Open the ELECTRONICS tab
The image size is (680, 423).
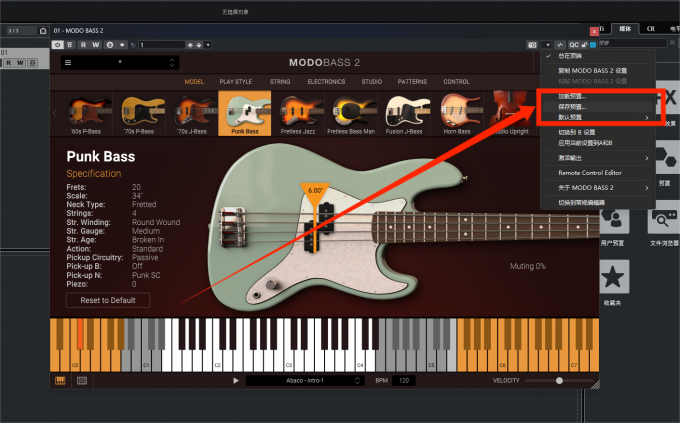pos(326,82)
